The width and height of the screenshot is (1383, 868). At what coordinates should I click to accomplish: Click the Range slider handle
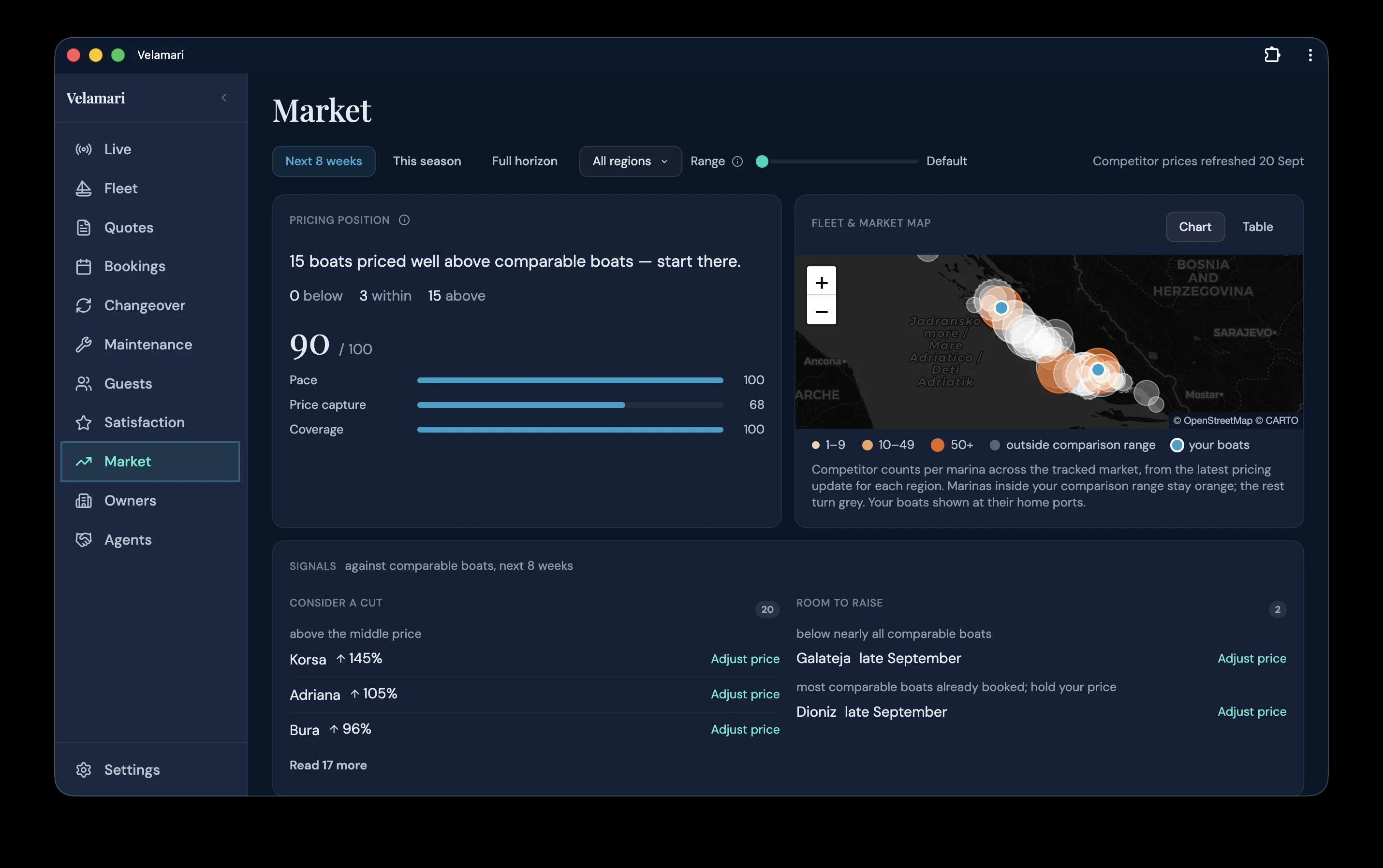click(762, 161)
